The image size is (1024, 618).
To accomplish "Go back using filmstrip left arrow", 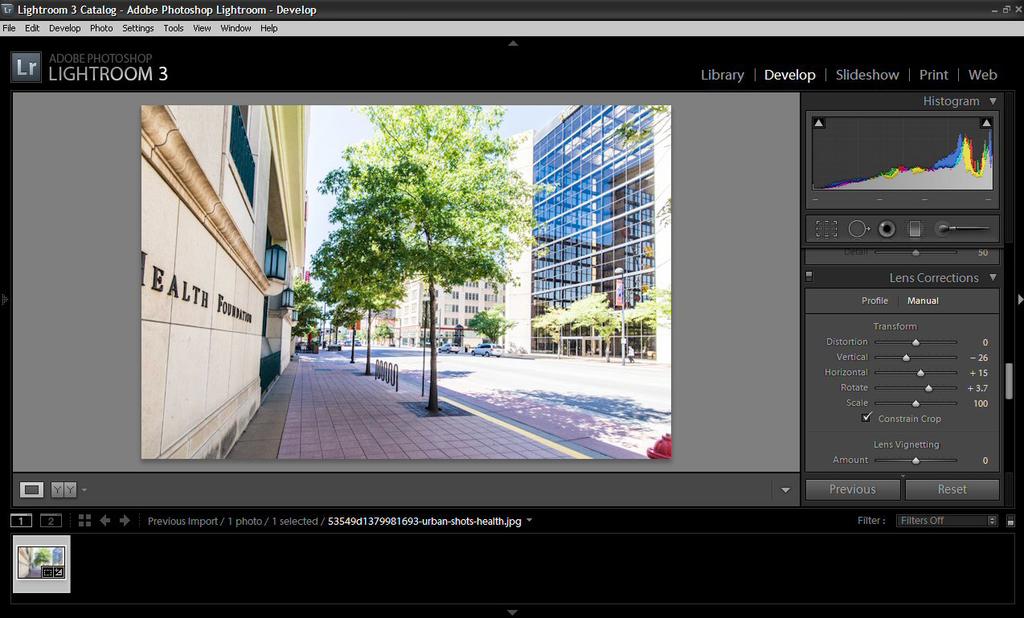I will pyautogui.click(x=105, y=520).
